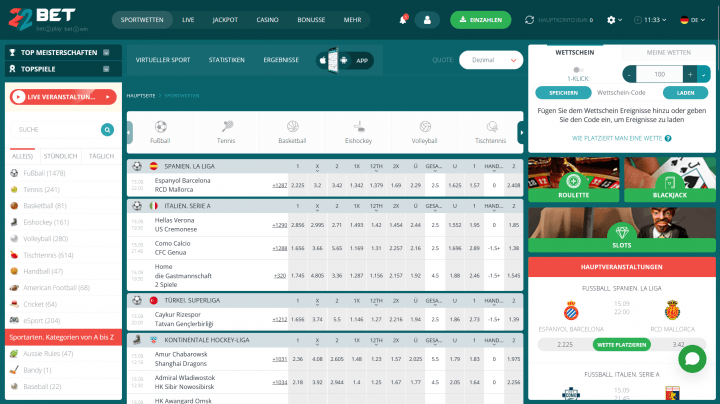Select the Basketball sport icon

[x=292, y=132]
